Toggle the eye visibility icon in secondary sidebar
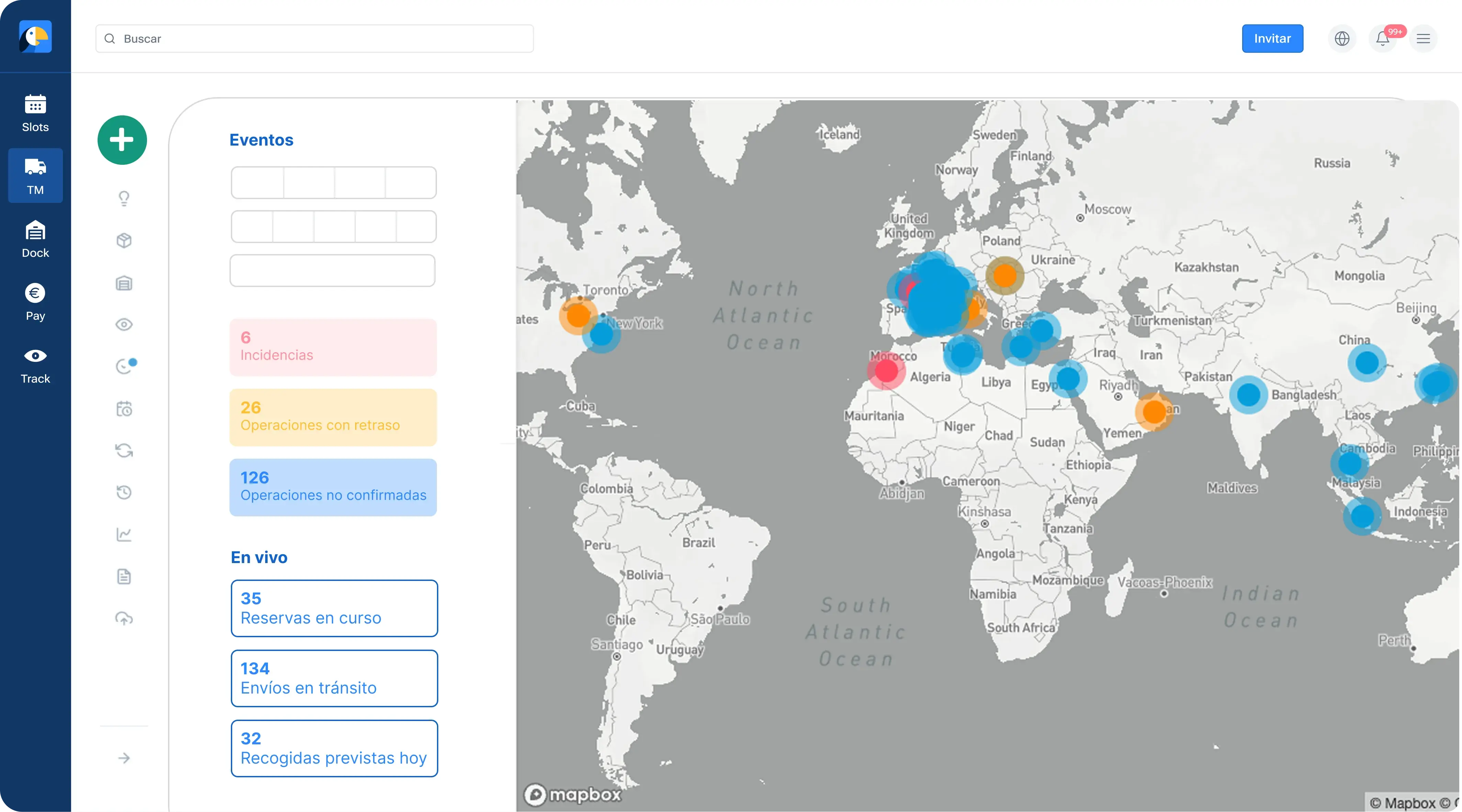This screenshot has height=812, width=1462. point(124,324)
